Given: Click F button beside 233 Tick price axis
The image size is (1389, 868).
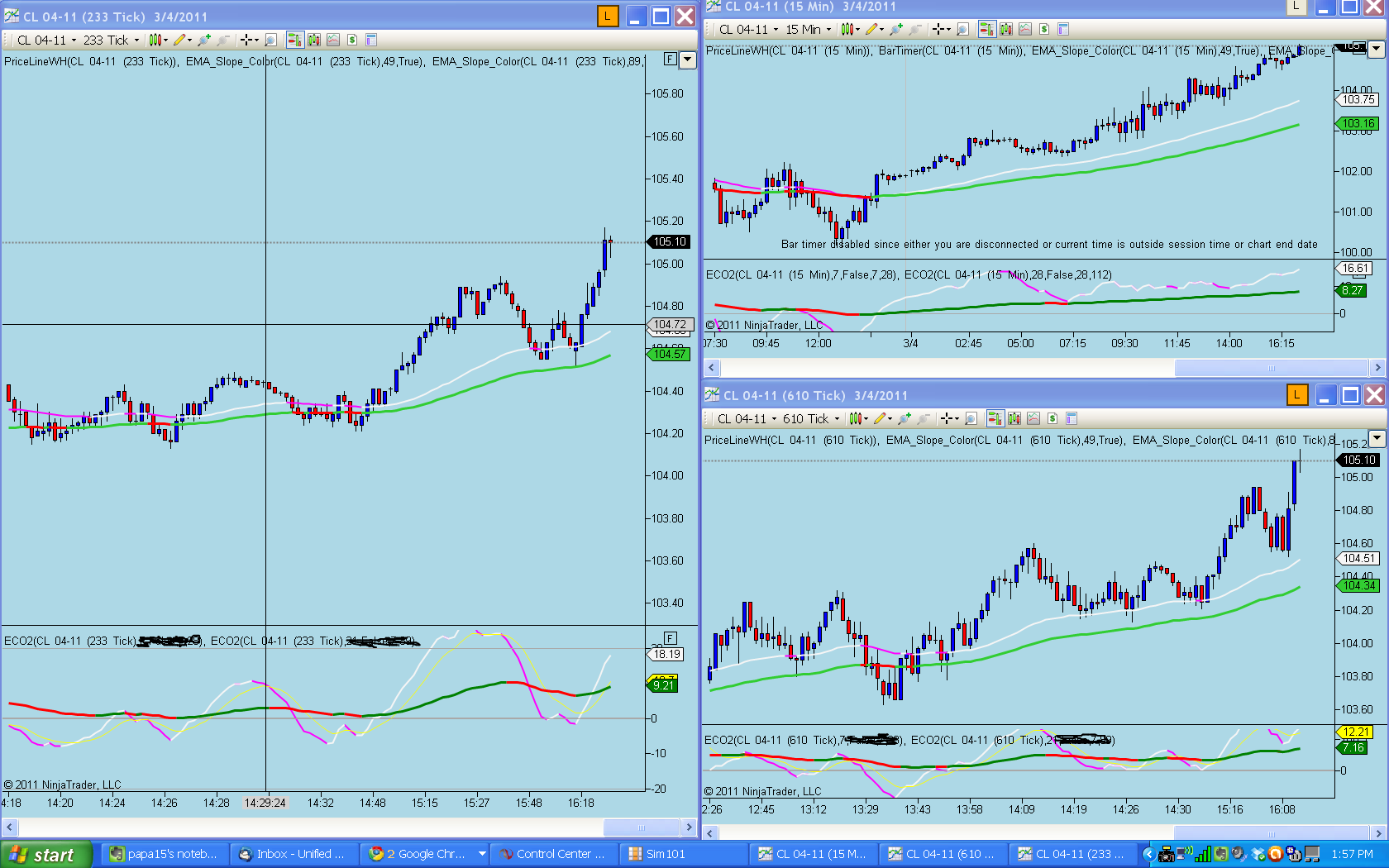Looking at the screenshot, I should click(671, 60).
